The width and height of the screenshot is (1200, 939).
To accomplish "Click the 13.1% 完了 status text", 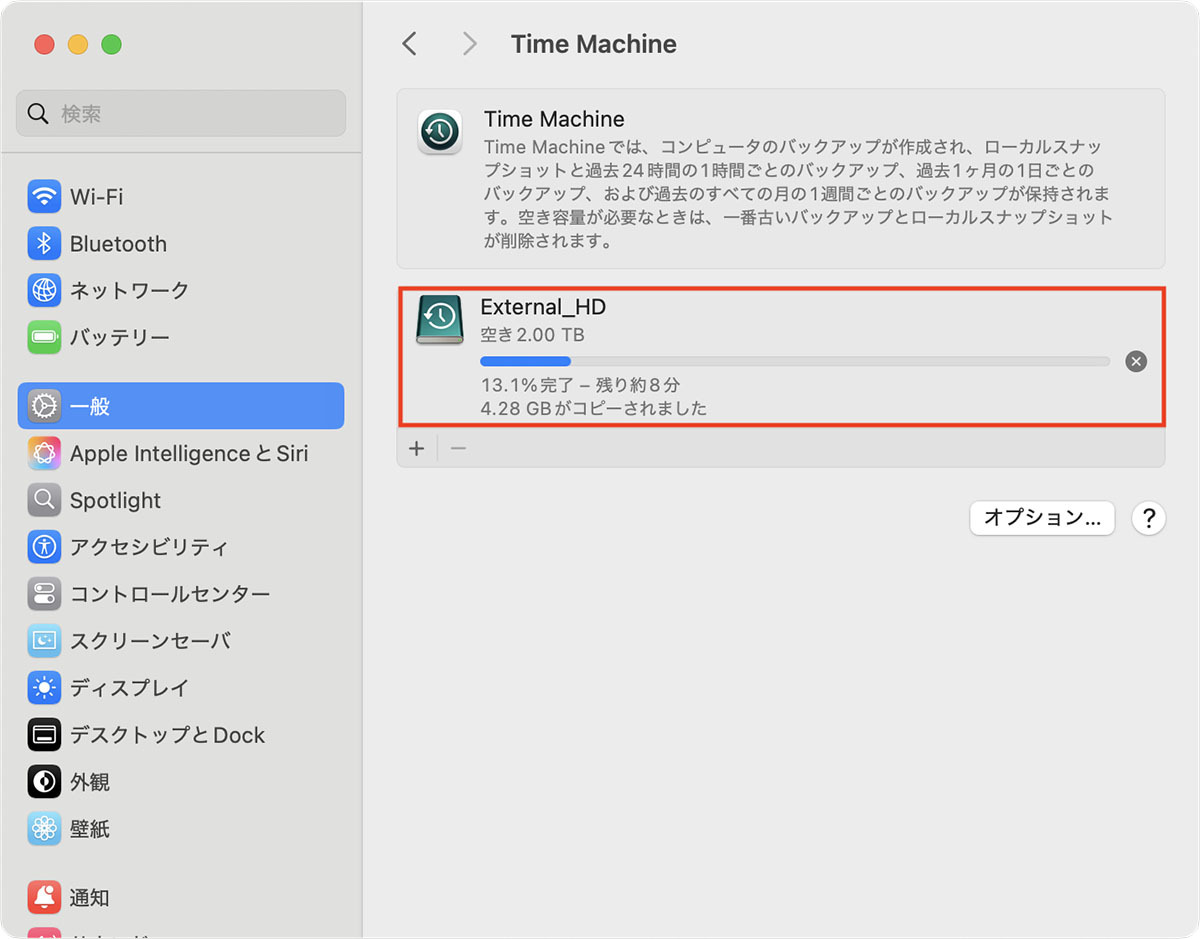I will pyautogui.click(x=580, y=385).
